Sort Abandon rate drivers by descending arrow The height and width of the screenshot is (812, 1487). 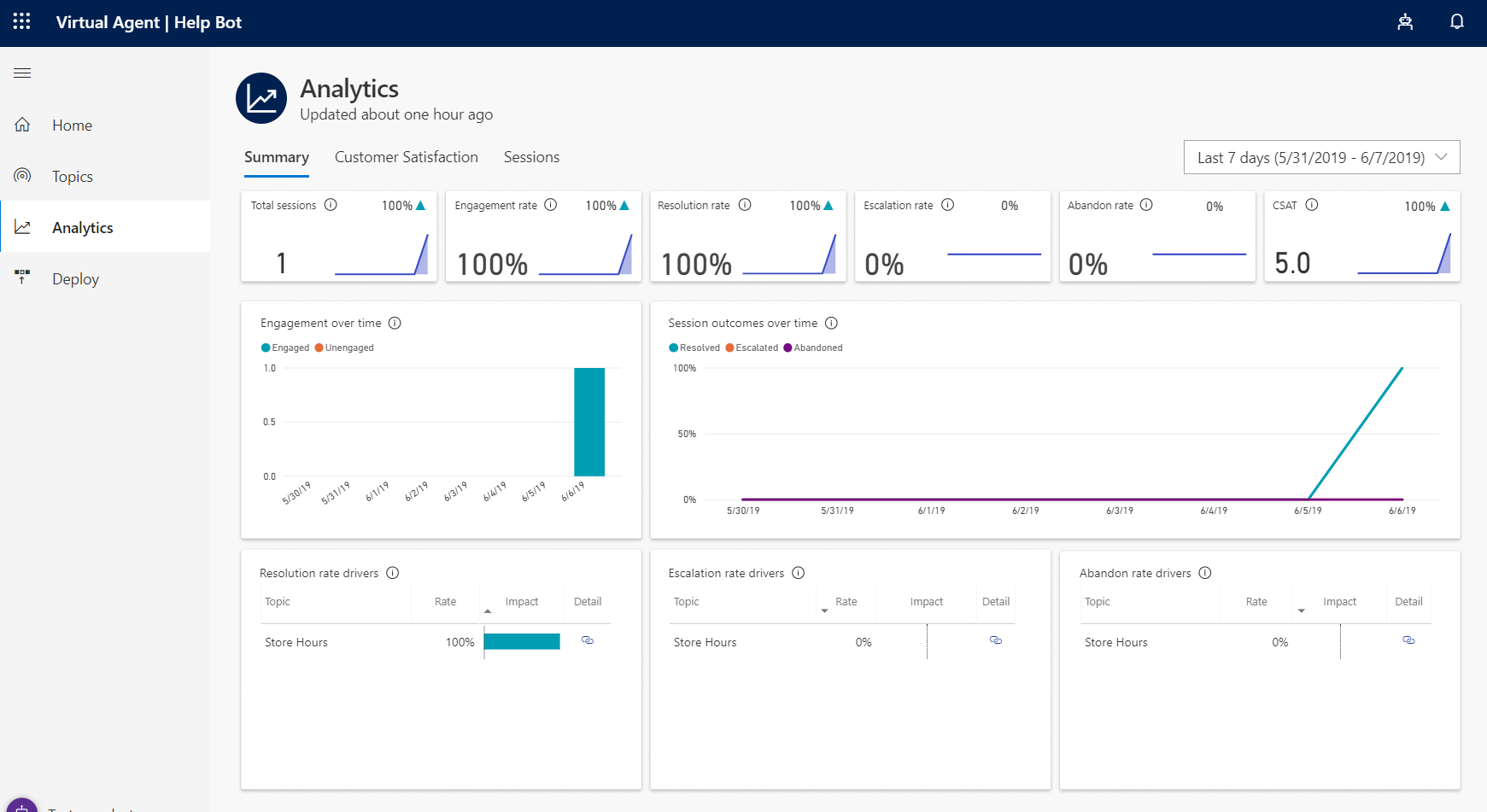(x=1301, y=611)
